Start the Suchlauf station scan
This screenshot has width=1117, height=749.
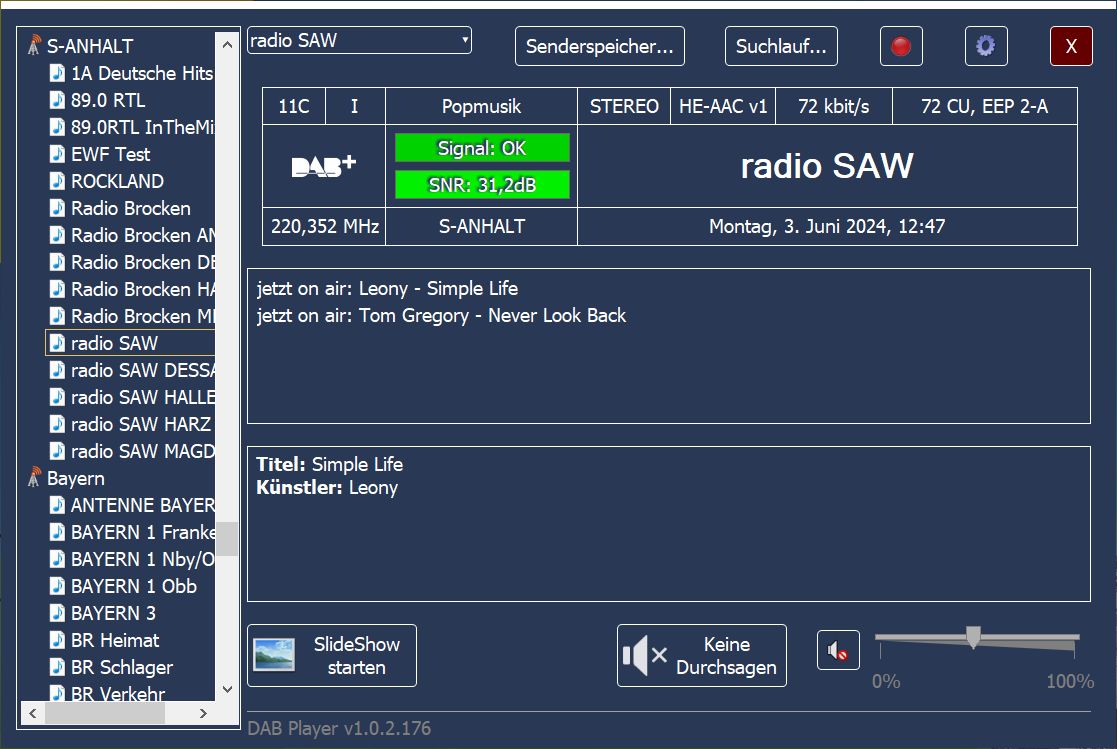click(781, 46)
